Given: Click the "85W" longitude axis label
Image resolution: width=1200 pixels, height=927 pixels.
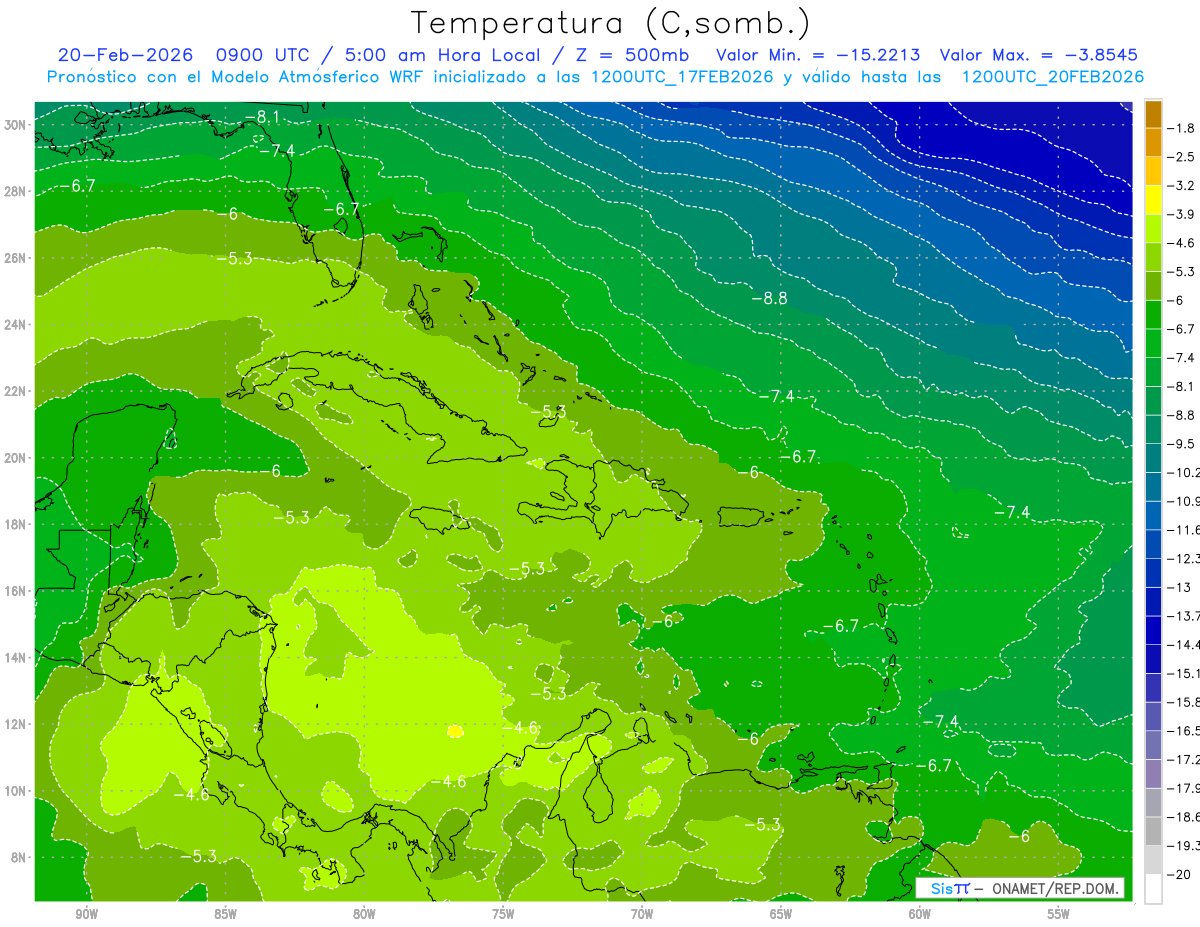Looking at the screenshot, I should (x=225, y=913).
